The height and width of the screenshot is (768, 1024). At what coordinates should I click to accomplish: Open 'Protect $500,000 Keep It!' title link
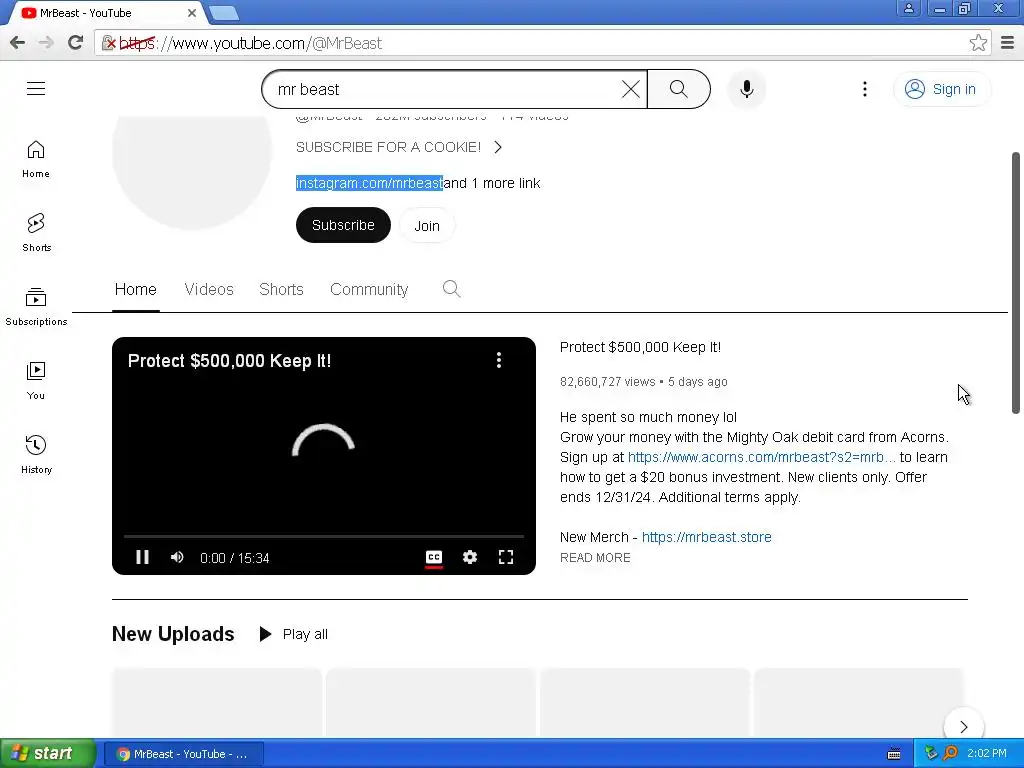[x=641, y=347]
